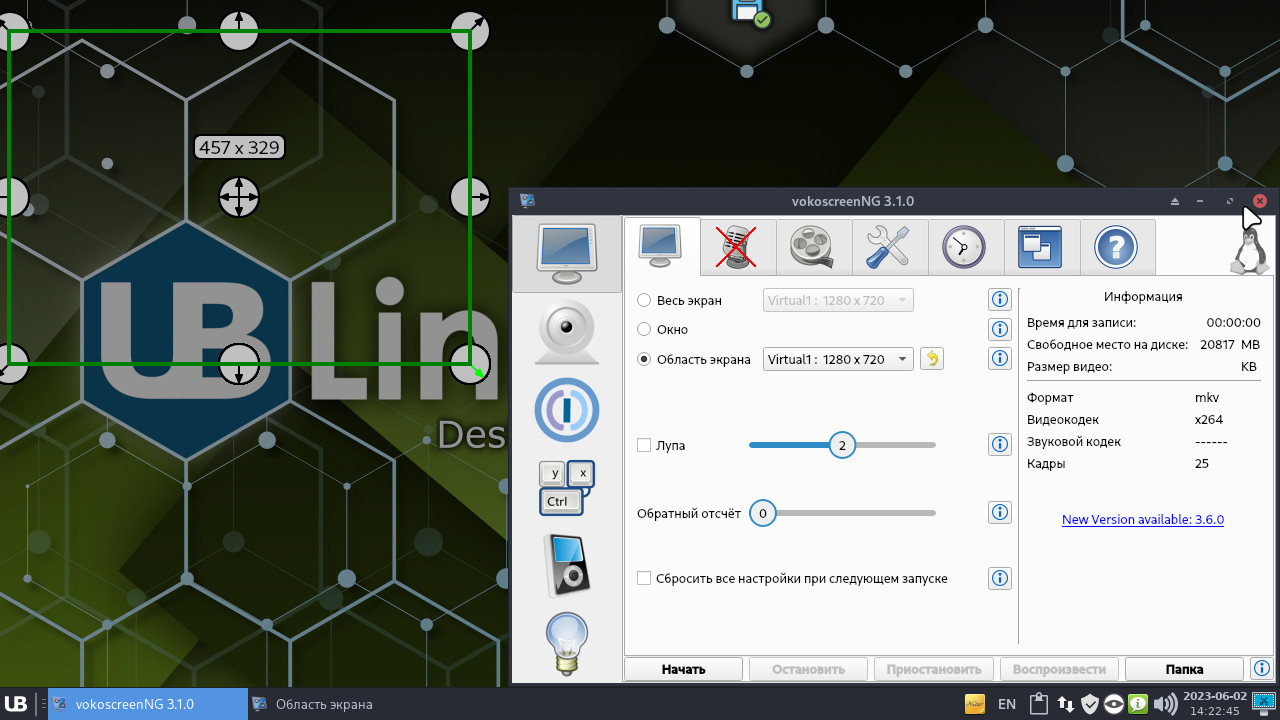This screenshot has width=1280, height=720.
Task: Show info for Область экрана option
Action: click(999, 358)
